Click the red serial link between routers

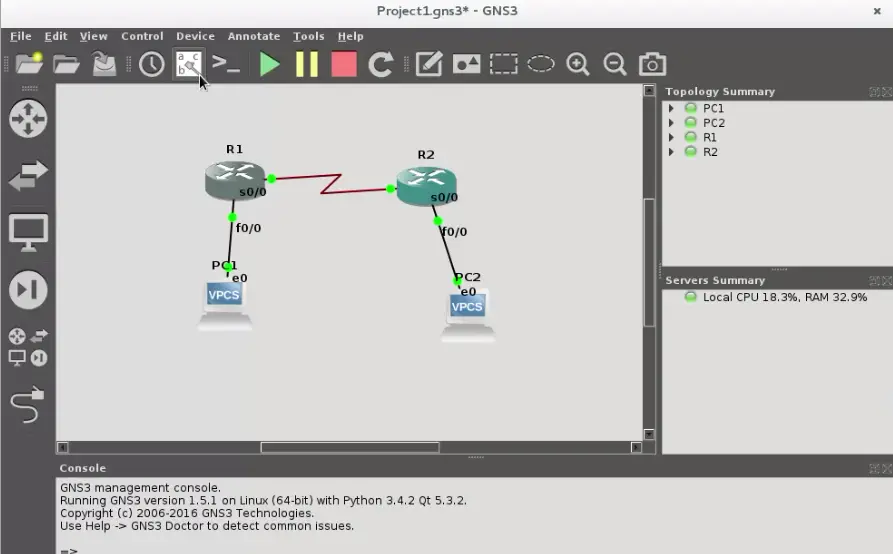pyautogui.click(x=330, y=183)
